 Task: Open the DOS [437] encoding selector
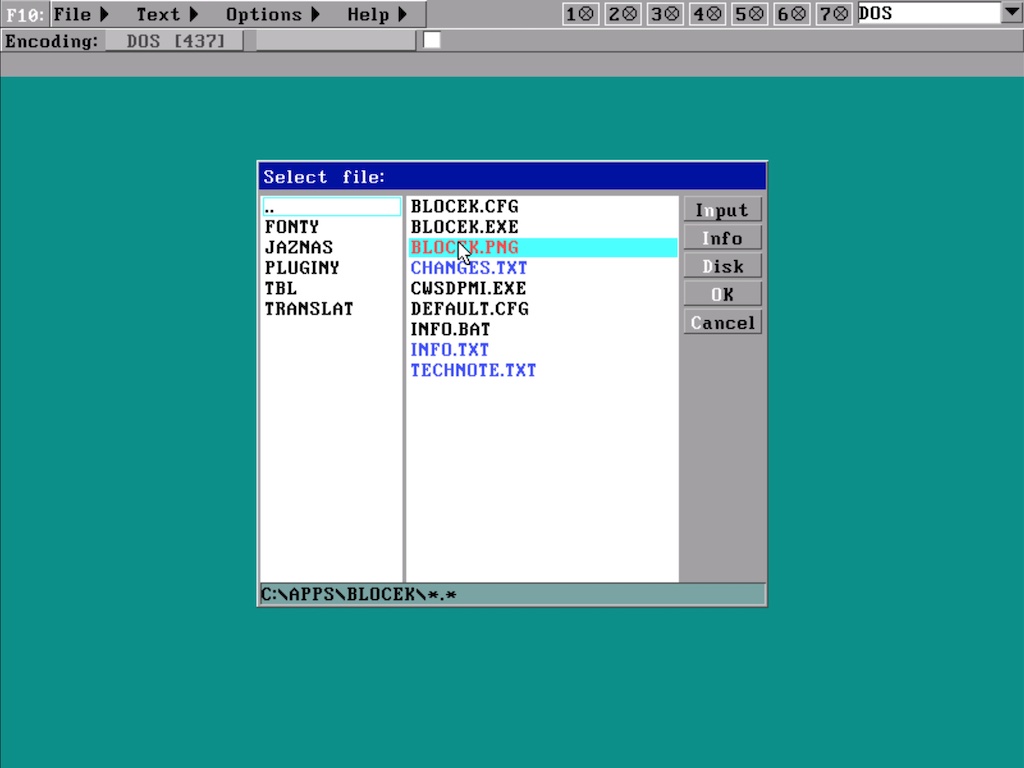point(176,41)
